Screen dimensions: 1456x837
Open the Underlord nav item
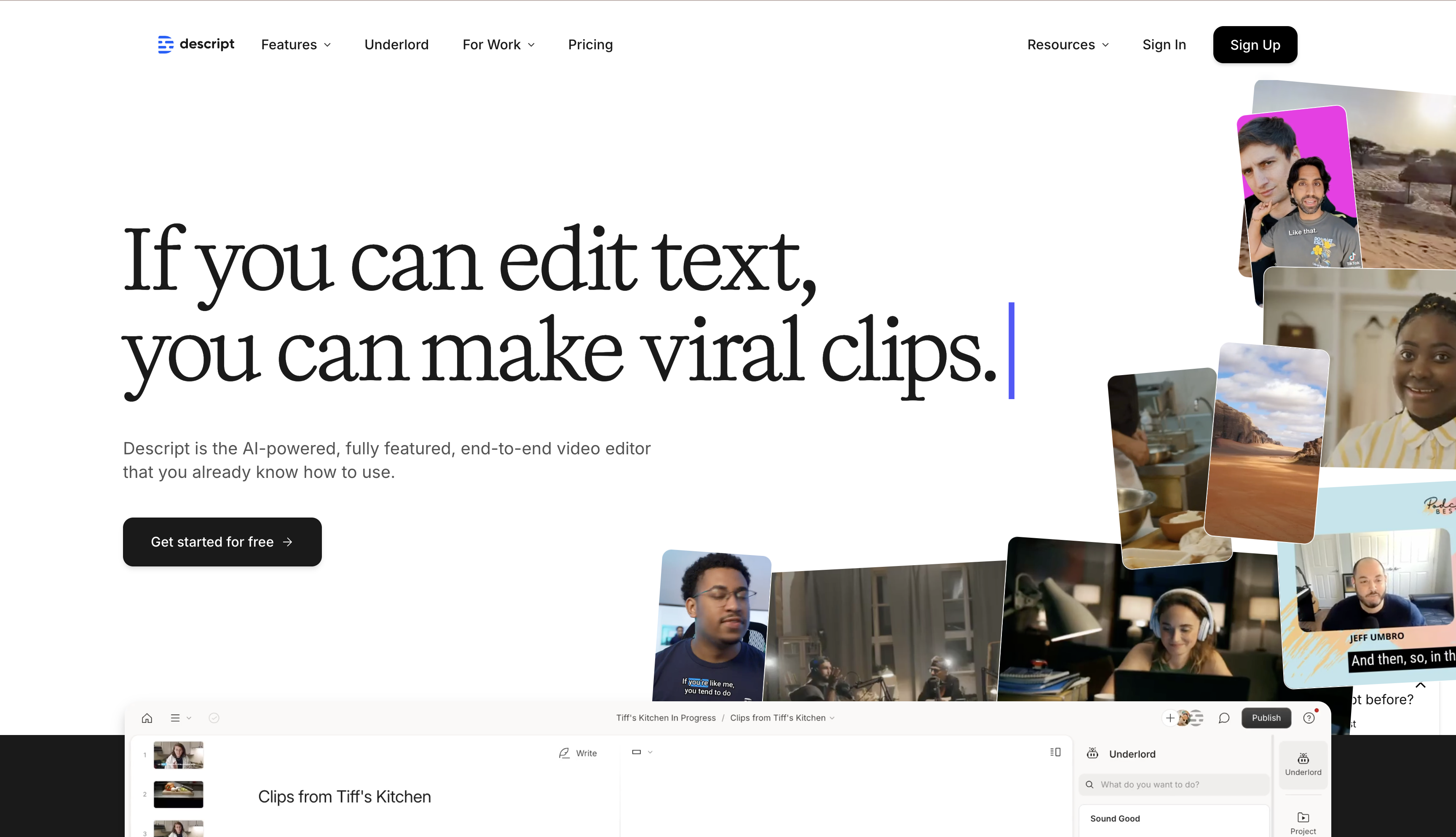[x=396, y=45]
